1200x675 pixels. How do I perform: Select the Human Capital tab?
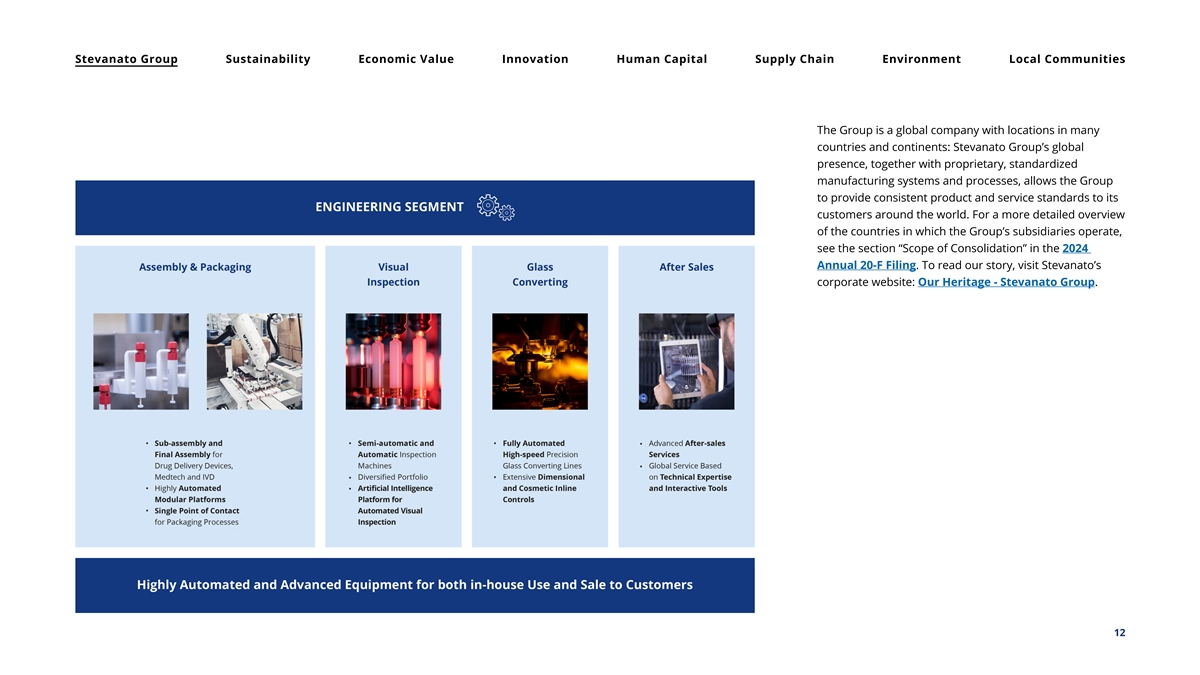tap(661, 59)
